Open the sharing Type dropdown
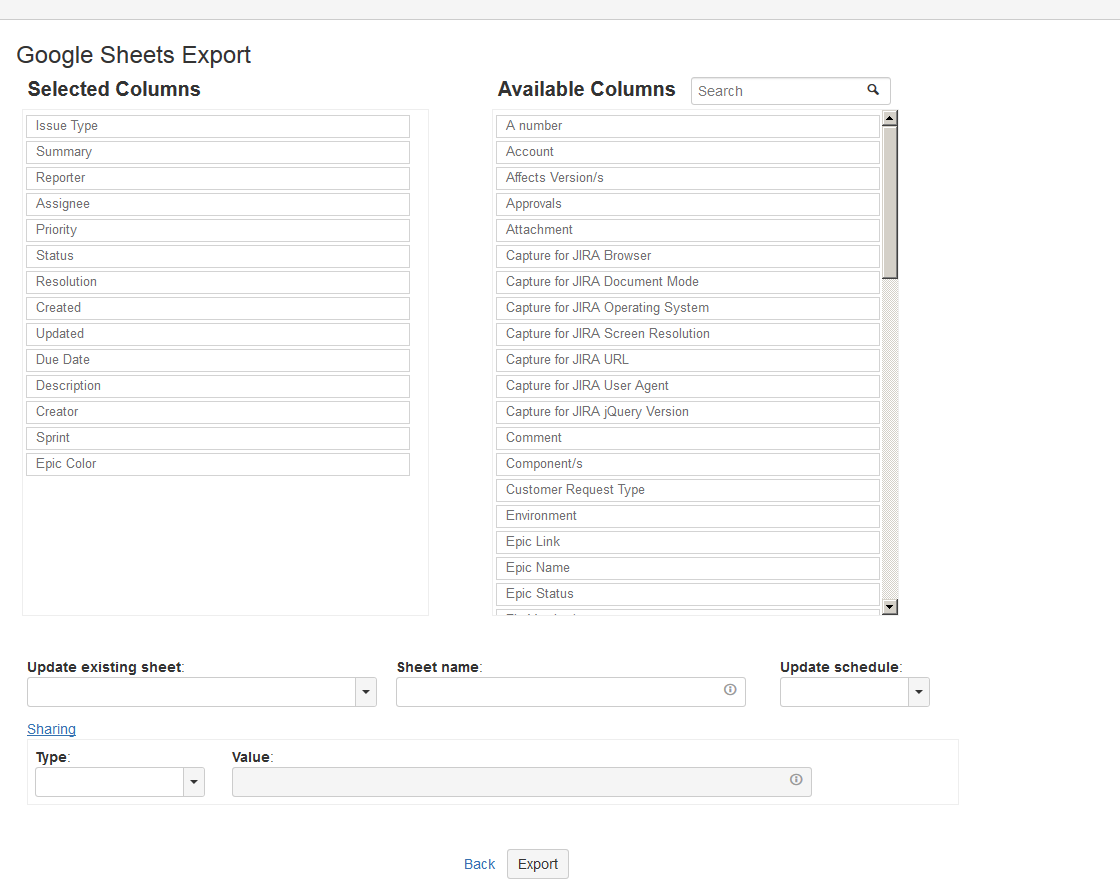The width and height of the screenshot is (1120, 895). 193,782
